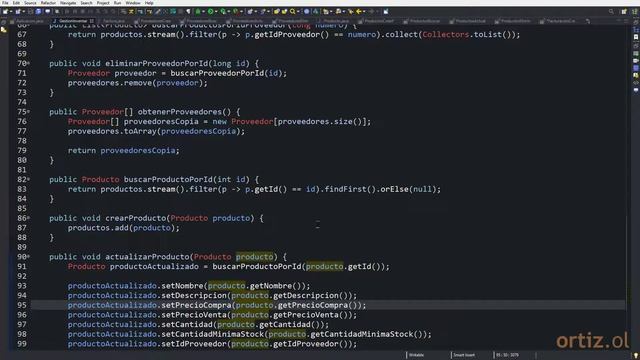
Task: Click line number 79 in gutter
Action: coord(22,151)
